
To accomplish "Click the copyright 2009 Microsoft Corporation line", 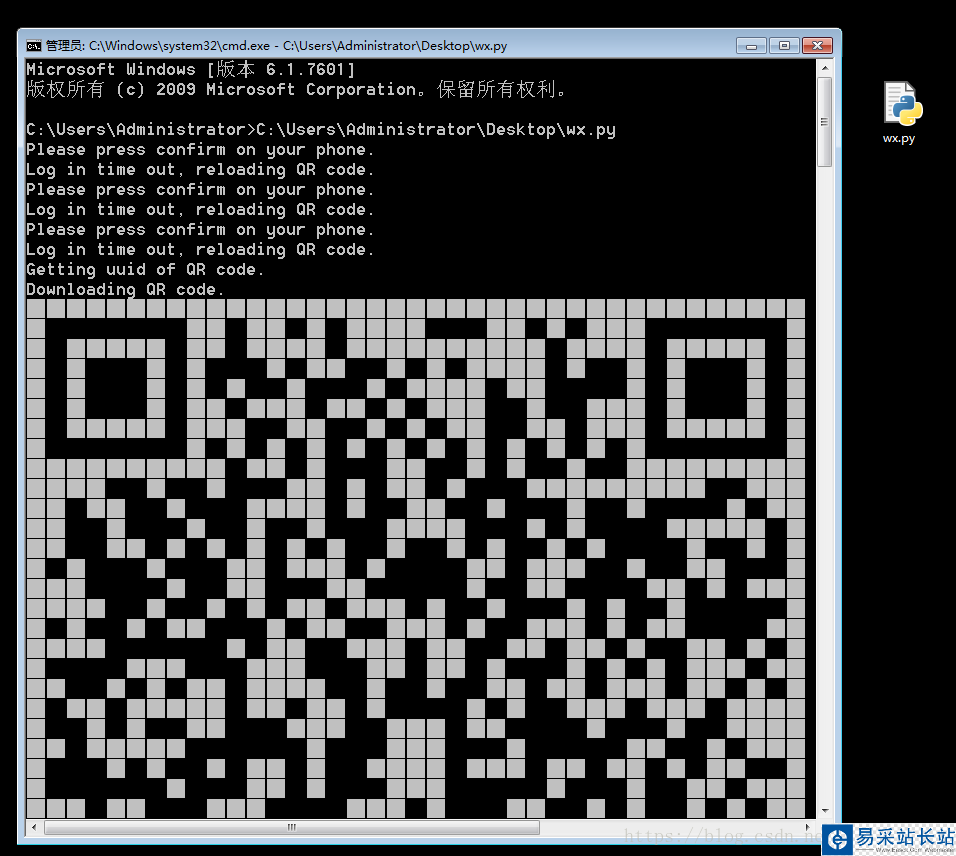I will (298, 90).
